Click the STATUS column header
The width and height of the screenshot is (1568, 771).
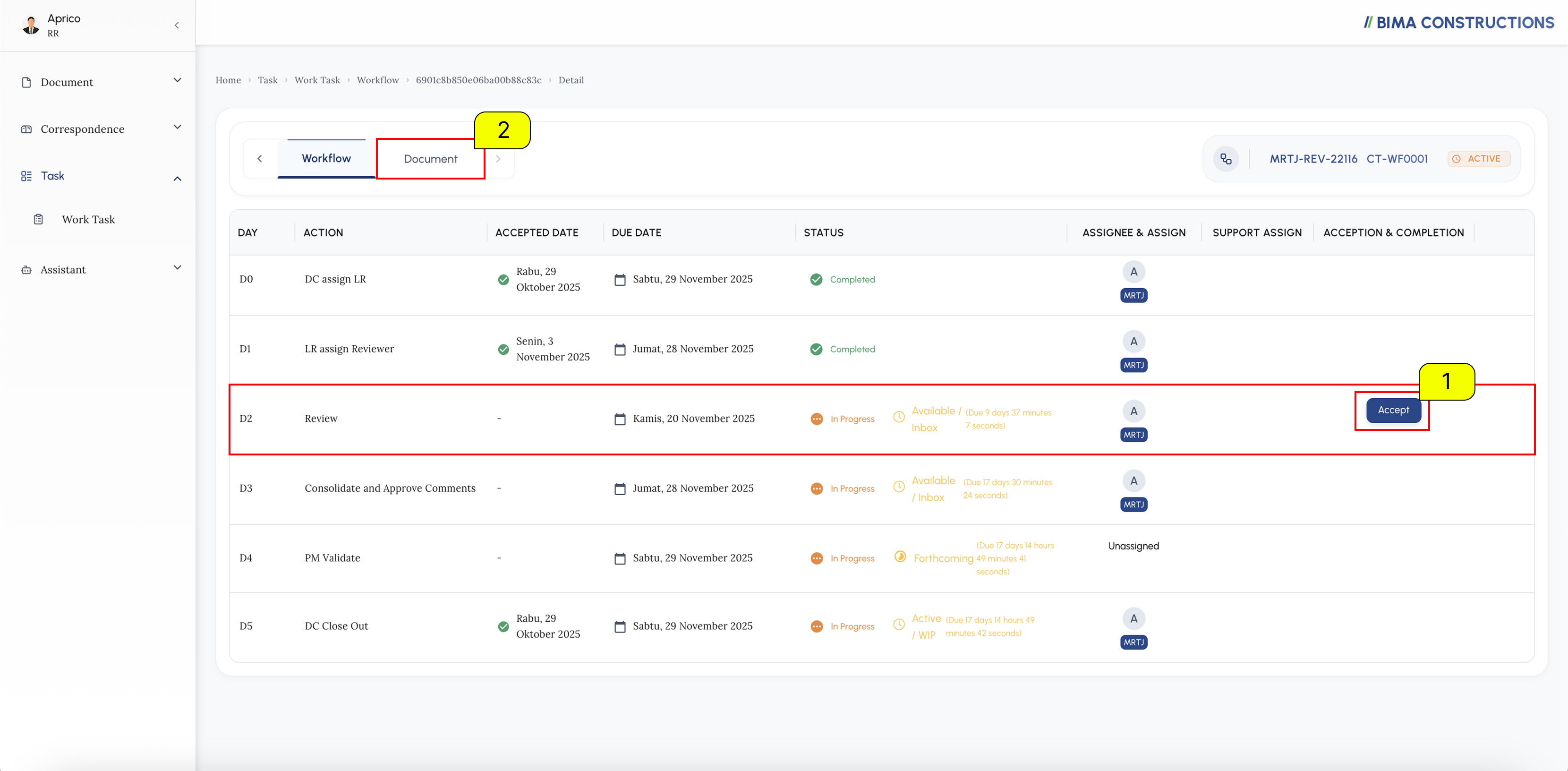point(824,232)
